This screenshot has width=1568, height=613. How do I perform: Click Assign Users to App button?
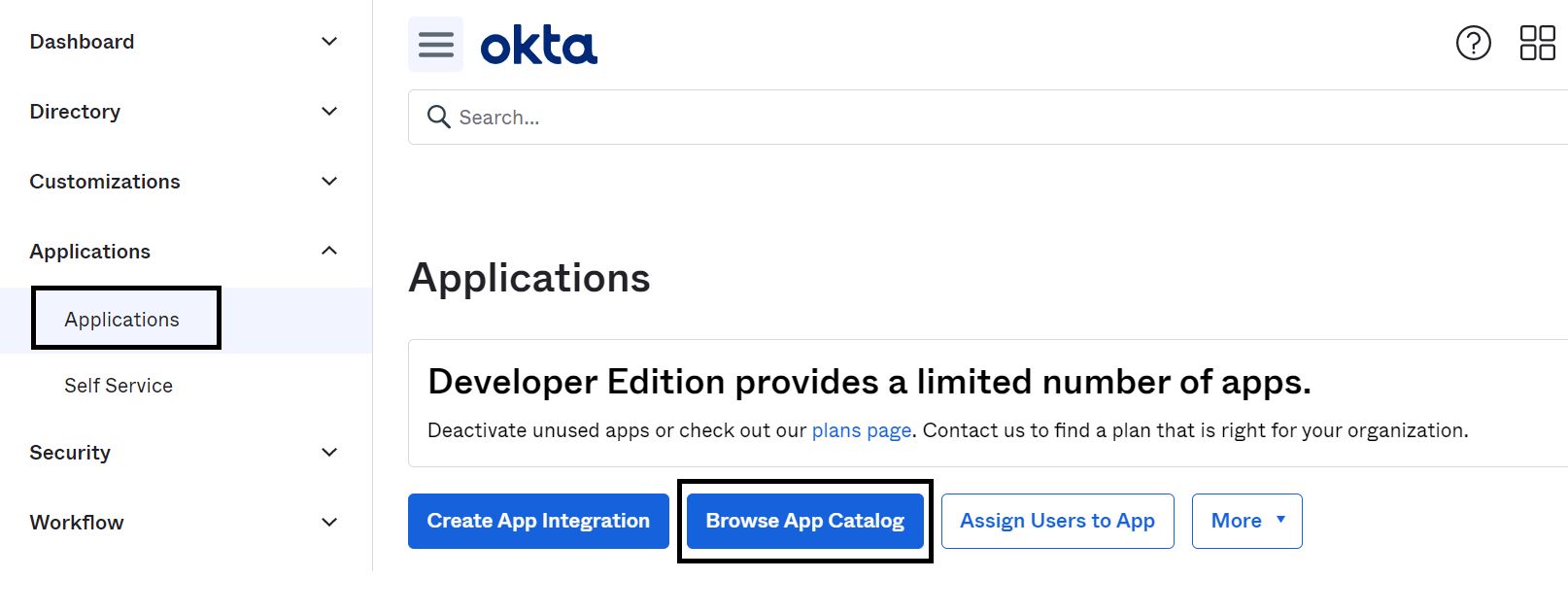(x=1058, y=522)
